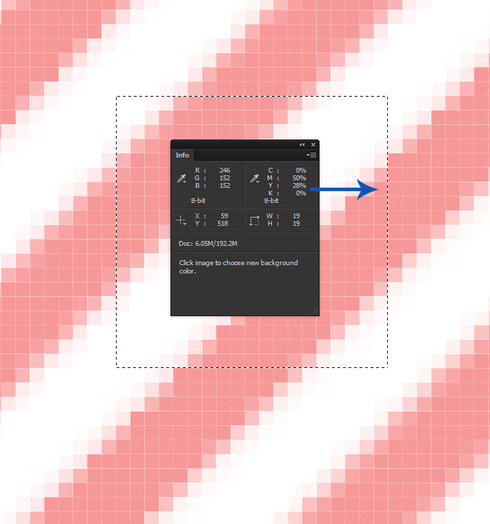The image size is (490, 524).
Task: Click the right 8-bit label under CMYK
Action: point(271,201)
